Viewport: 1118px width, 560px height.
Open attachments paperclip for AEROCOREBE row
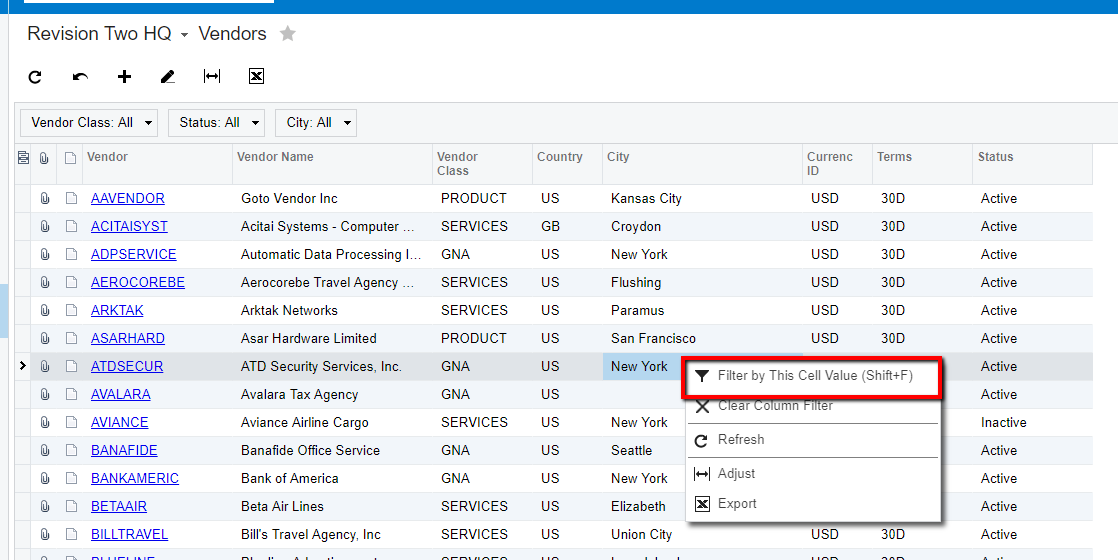tap(44, 282)
